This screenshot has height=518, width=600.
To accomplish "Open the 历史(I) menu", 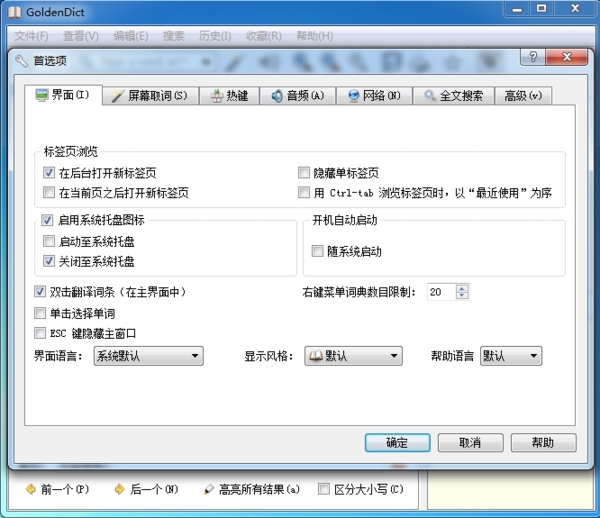I will (215, 36).
